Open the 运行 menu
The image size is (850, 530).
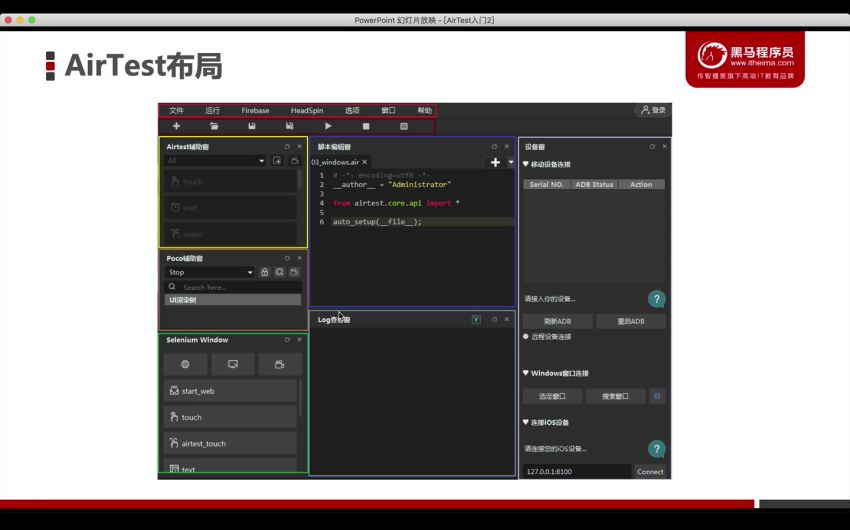tap(212, 111)
